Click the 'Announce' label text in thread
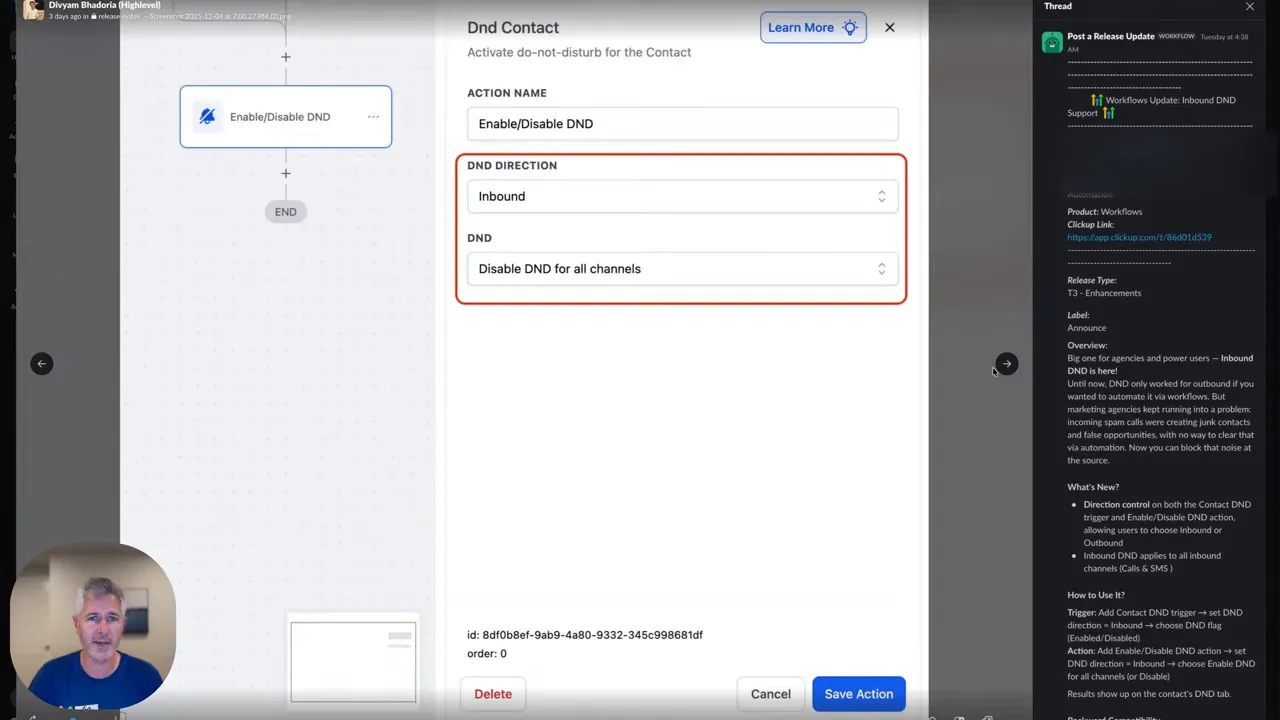The width and height of the screenshot is (1280, 720). 1087,328
